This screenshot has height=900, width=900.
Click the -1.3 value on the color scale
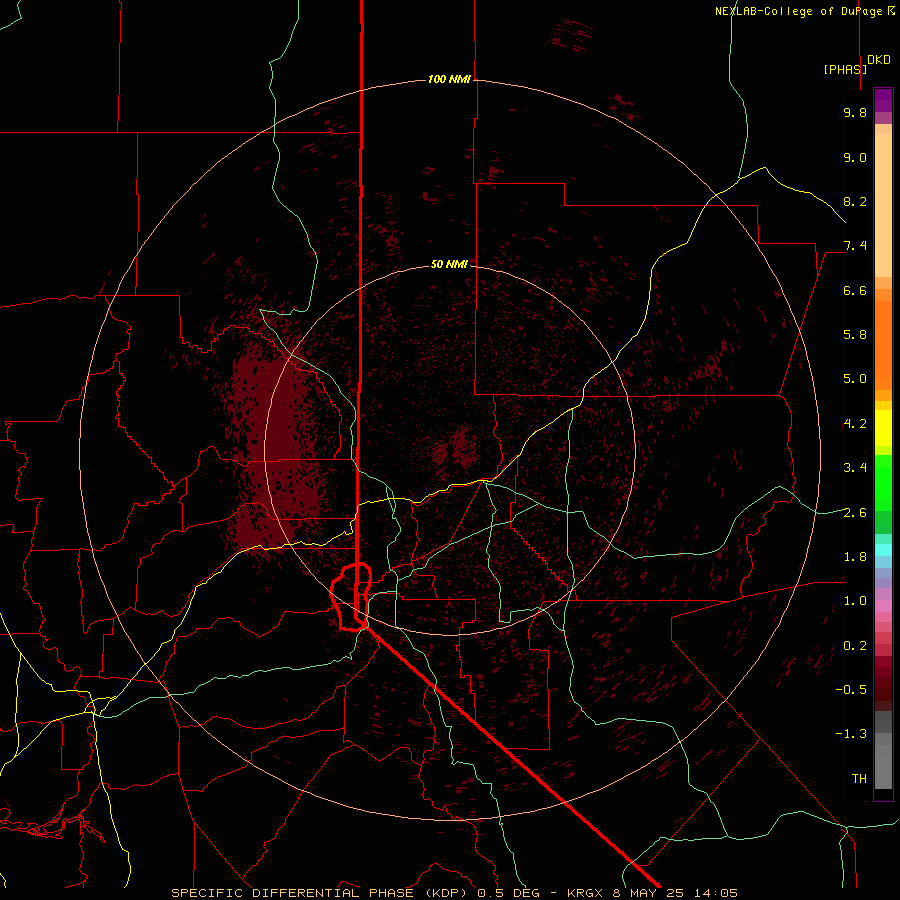[851, 734]
